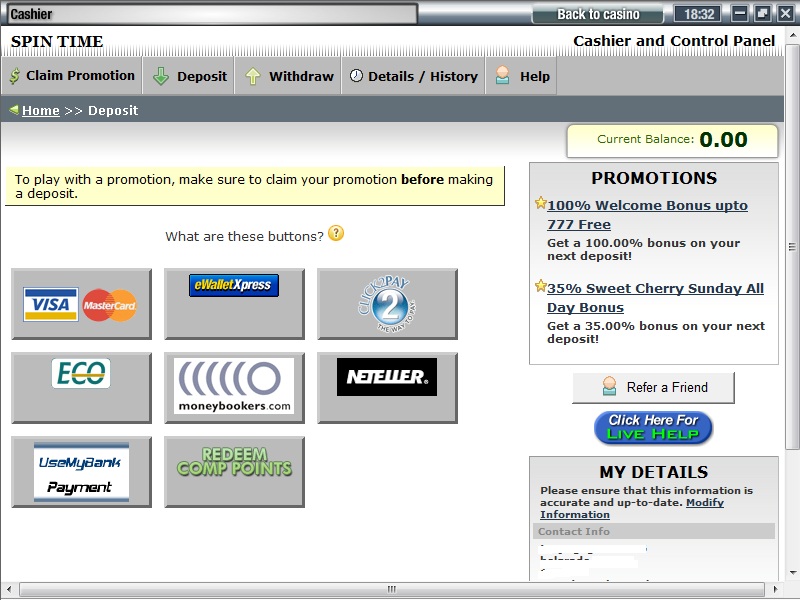Pick ECO card payment option

point(81,388)
